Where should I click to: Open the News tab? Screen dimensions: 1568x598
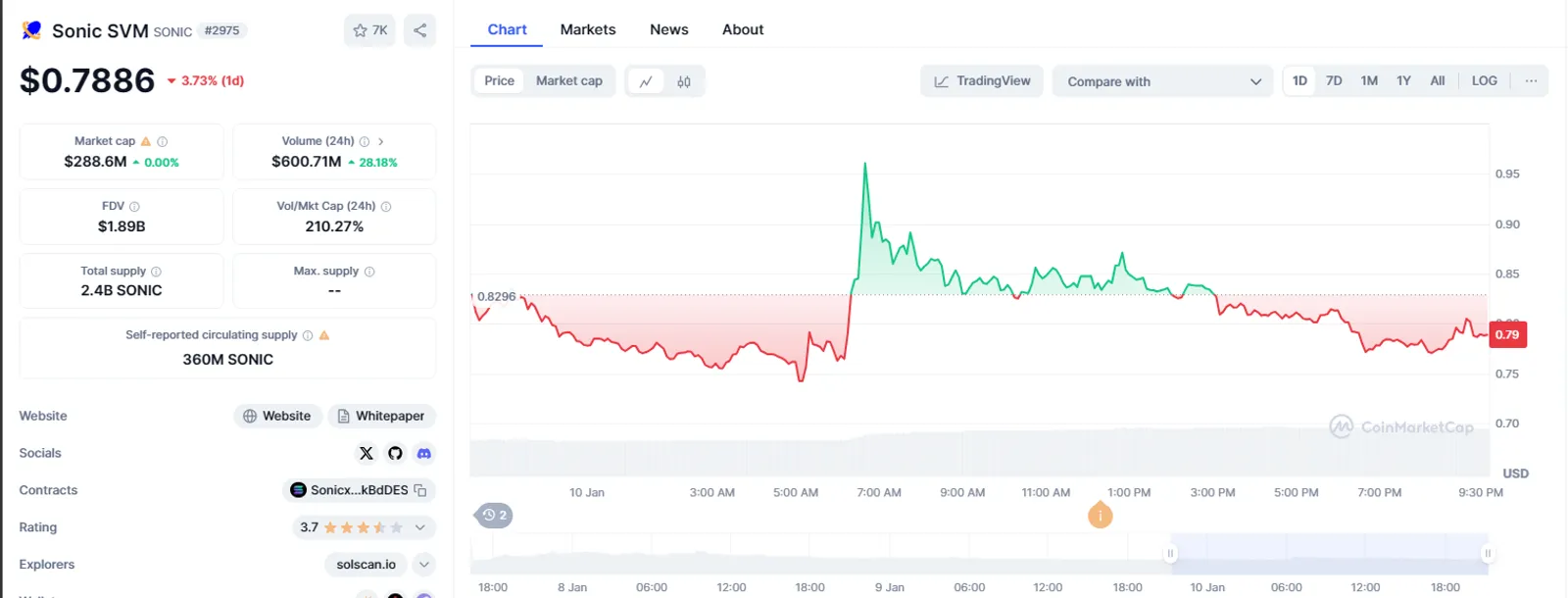[x=669, y=29]
